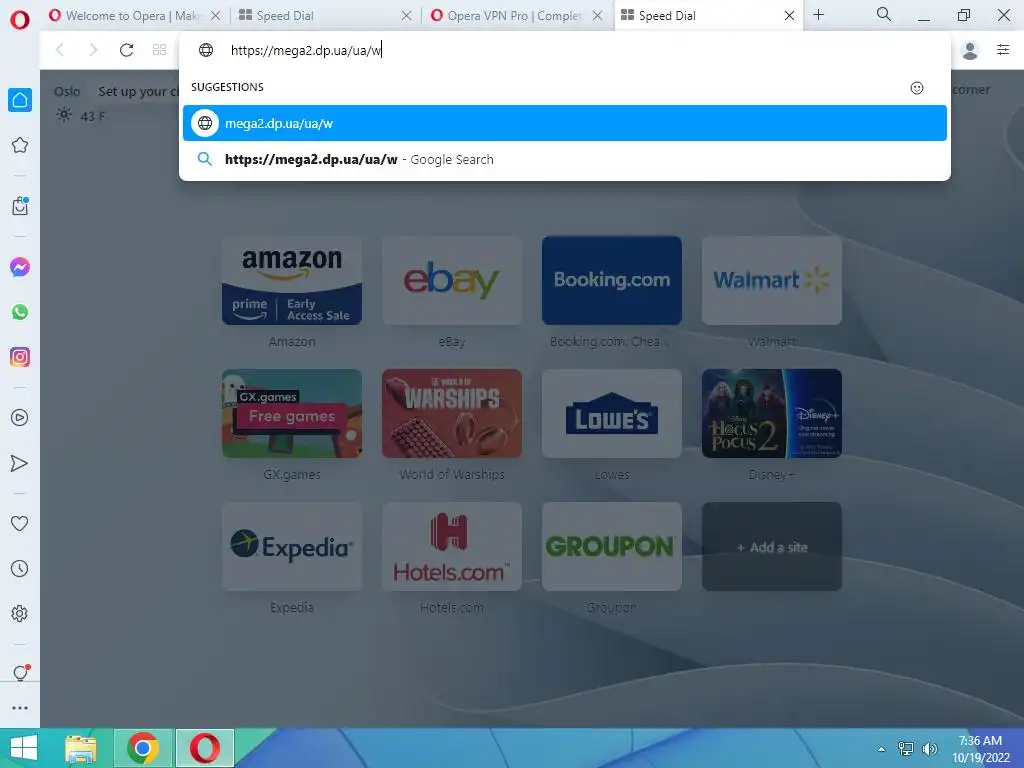Open the Booking.com speed dial tile
The image size is (1024, 768).
coord(612,280)
